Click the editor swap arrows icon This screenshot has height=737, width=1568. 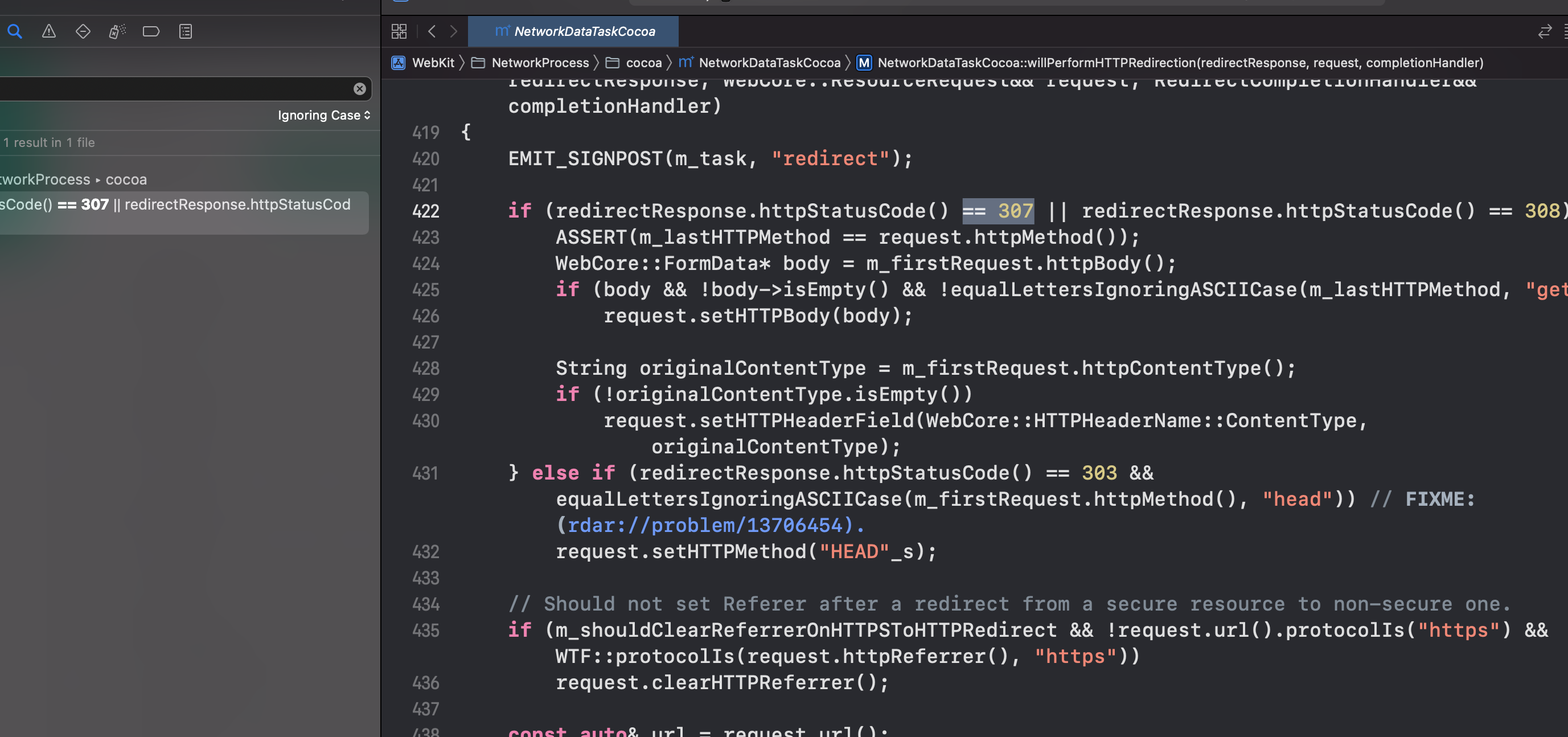click(x=1544, y=31)
